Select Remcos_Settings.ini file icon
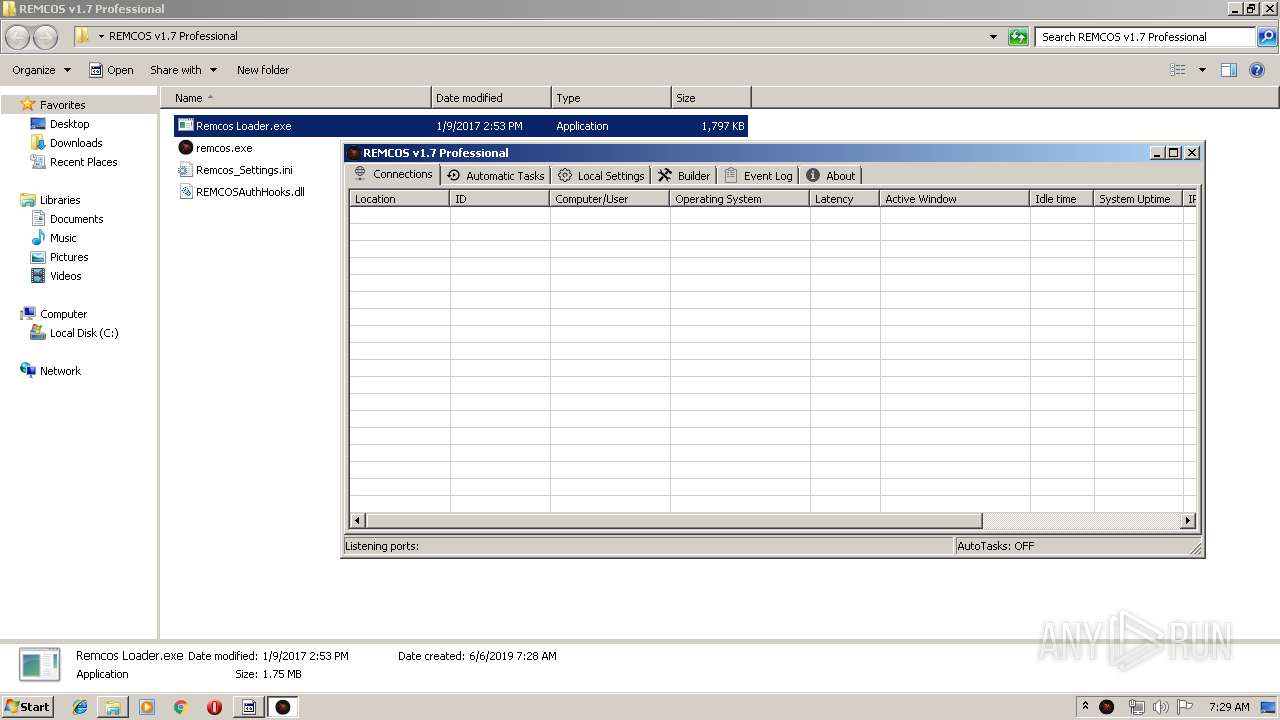Screen dimensions: 1280x720 point(185,169)
